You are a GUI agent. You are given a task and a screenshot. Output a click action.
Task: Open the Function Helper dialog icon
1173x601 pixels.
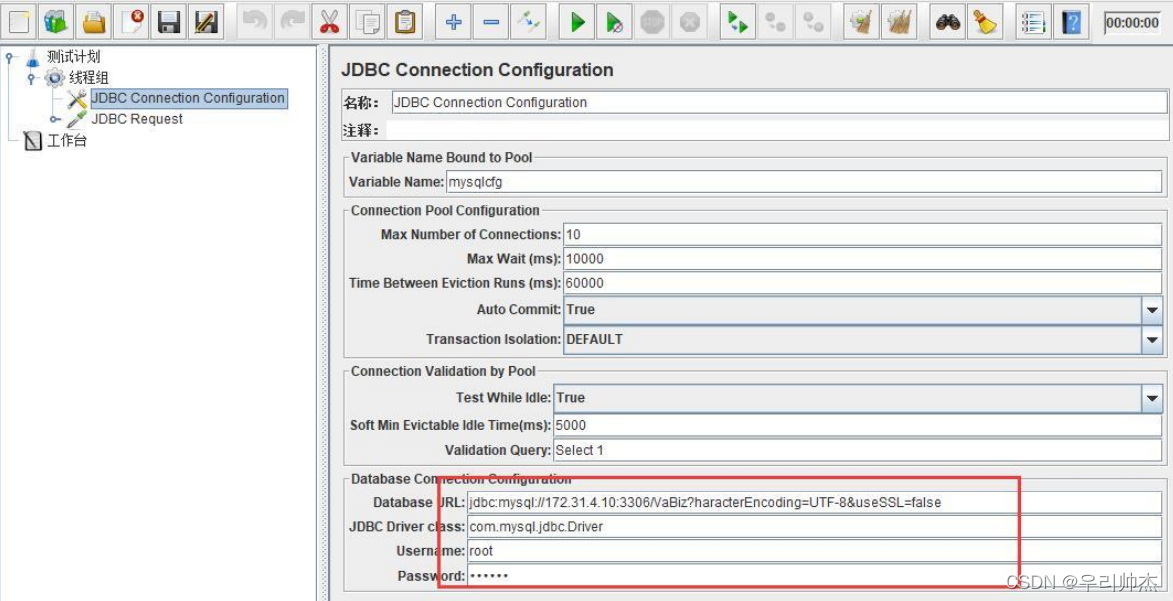pyautogui.click(x=1034, y=22)
